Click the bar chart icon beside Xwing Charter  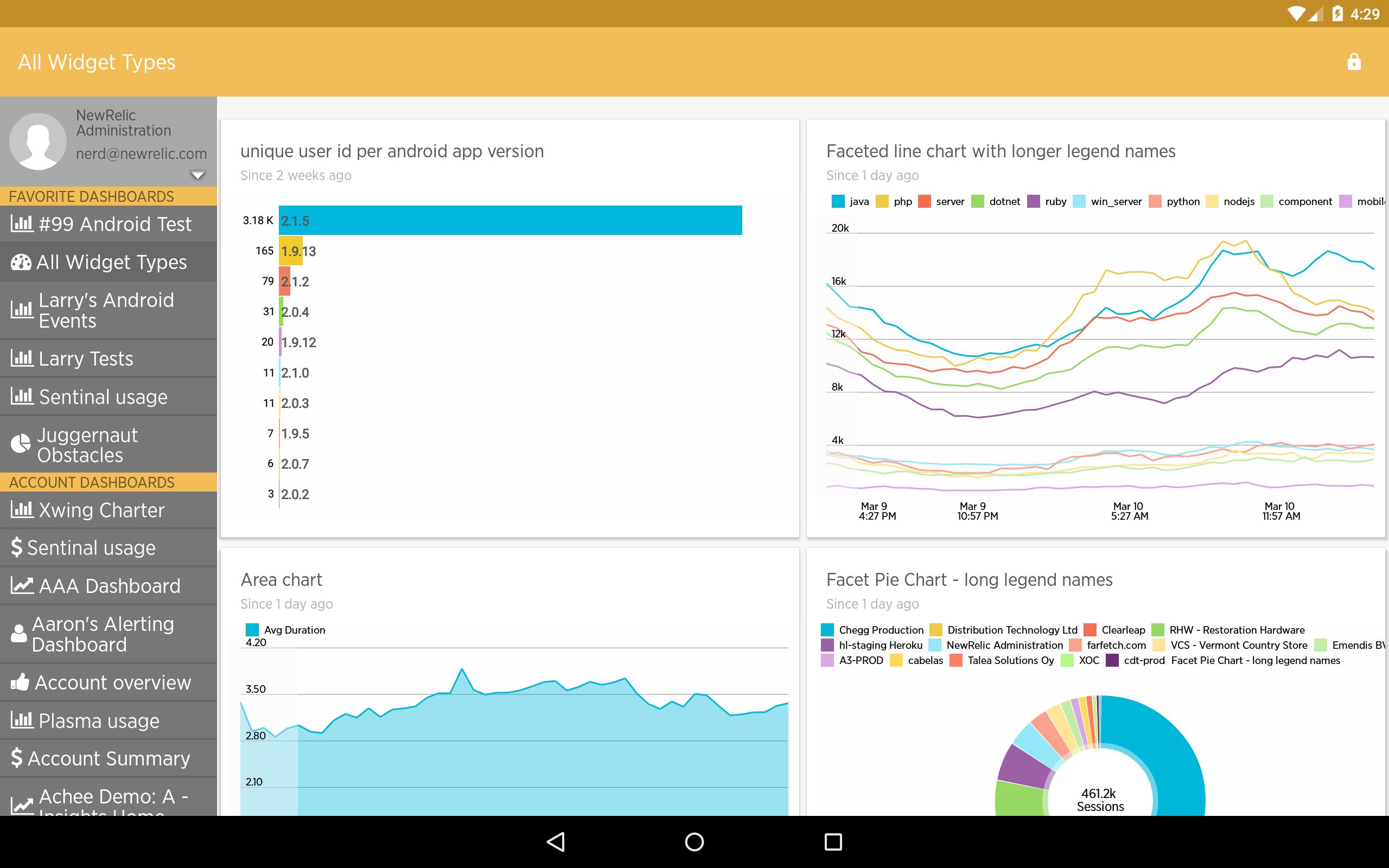coord(22,509)
